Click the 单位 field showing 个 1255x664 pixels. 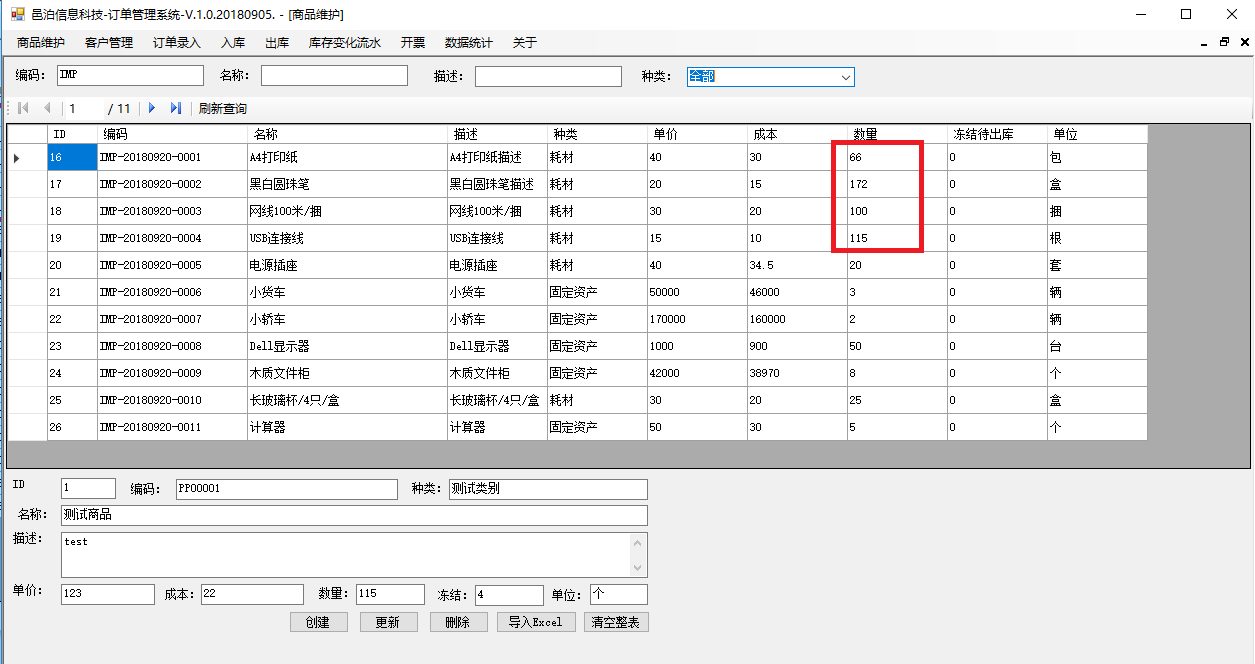pos(619,594)
